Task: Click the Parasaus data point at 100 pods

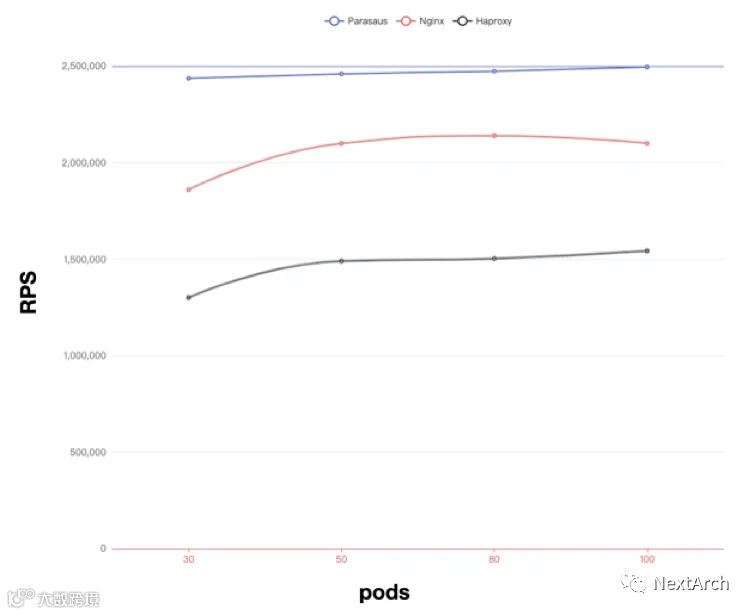Action: coord(647,67)
